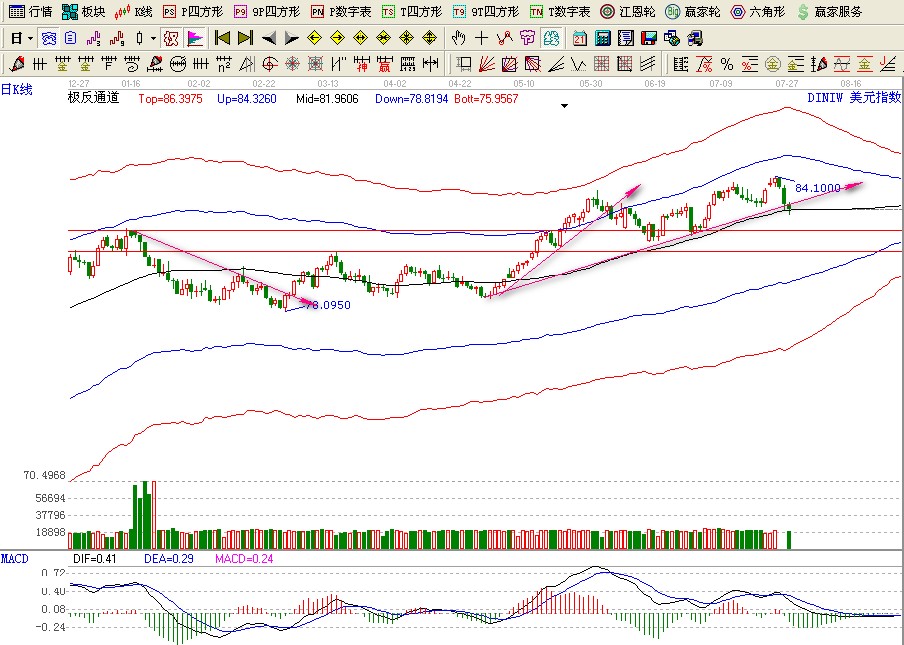Image resolution: width=904 pixels, height=645 pixels.
Task: Click the calculator icon
Action: click(602, 39)
